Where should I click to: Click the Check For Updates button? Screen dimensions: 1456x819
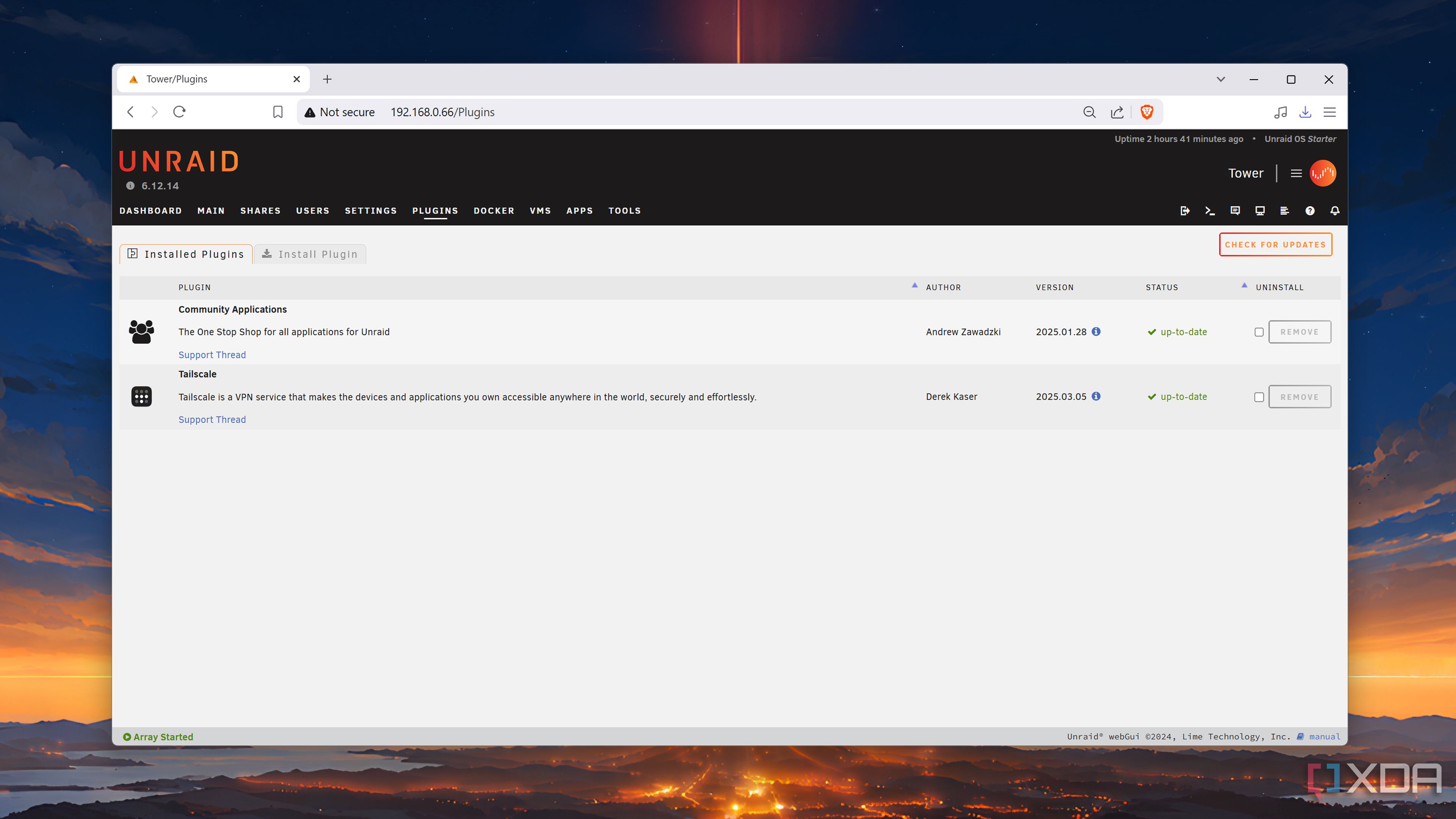click(1276, 245)
